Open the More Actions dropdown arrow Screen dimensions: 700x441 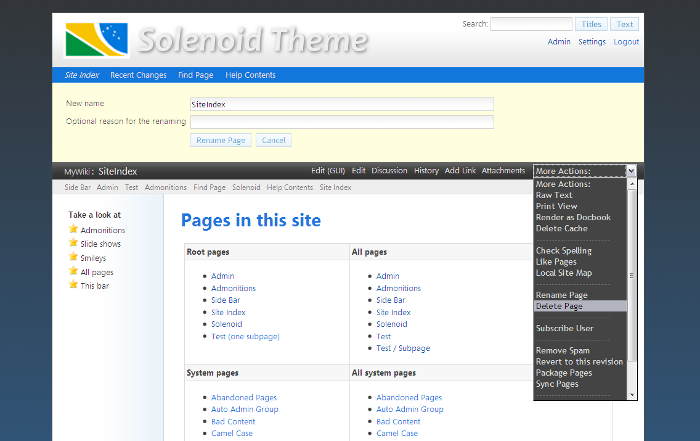pyautogui.click(x=631, y=171)
